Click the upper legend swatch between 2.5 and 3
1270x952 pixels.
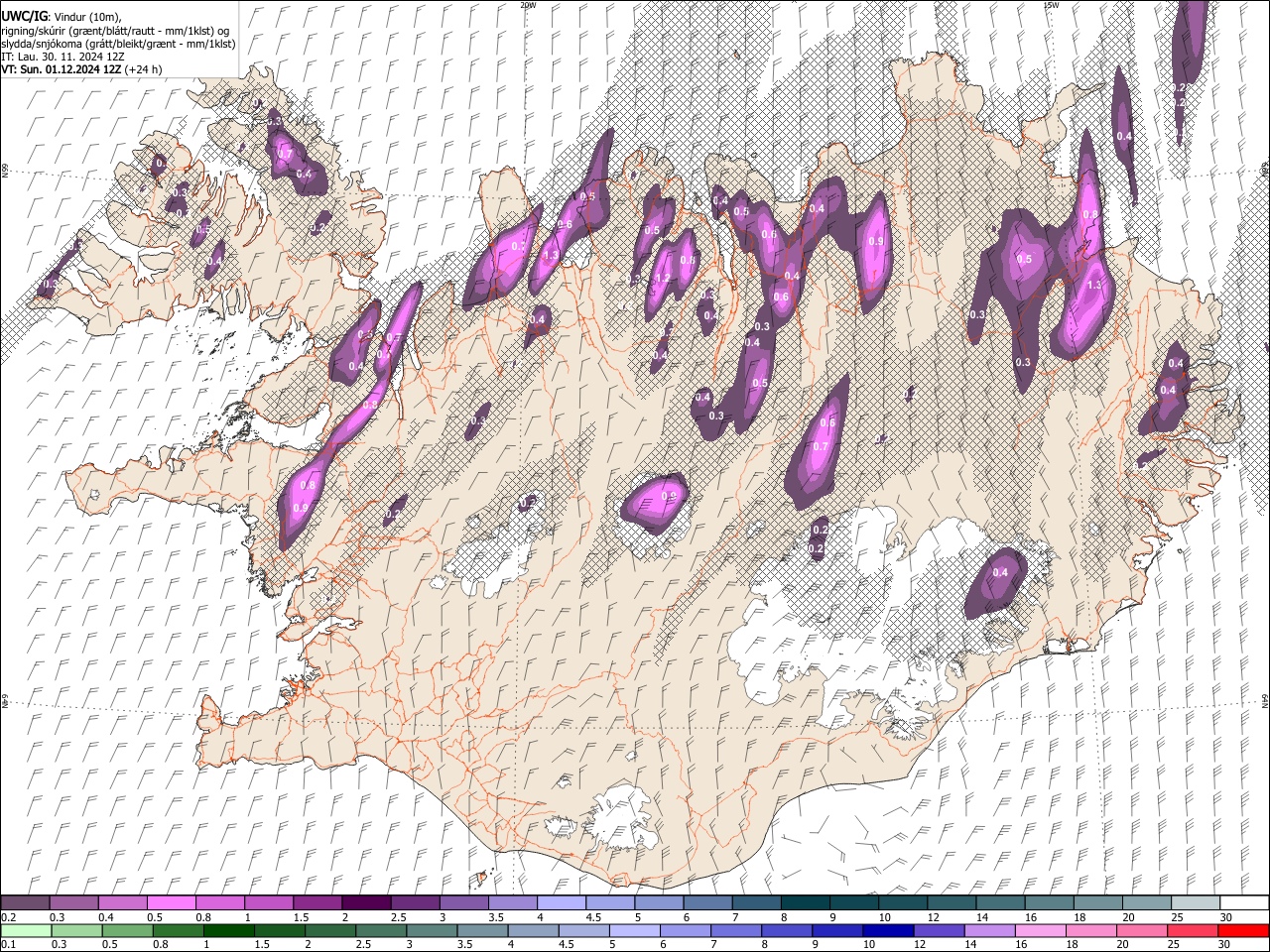[415, 902]
